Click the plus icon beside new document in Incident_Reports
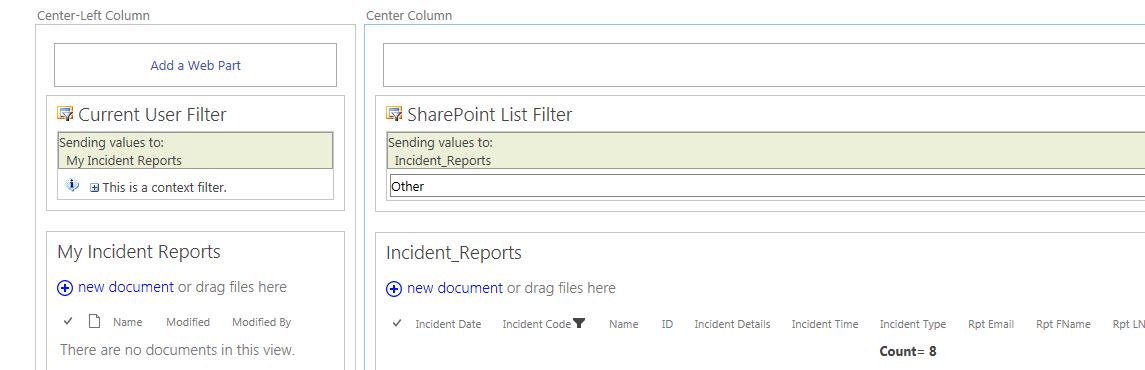 pyautogui.click(x=394, y=289)
